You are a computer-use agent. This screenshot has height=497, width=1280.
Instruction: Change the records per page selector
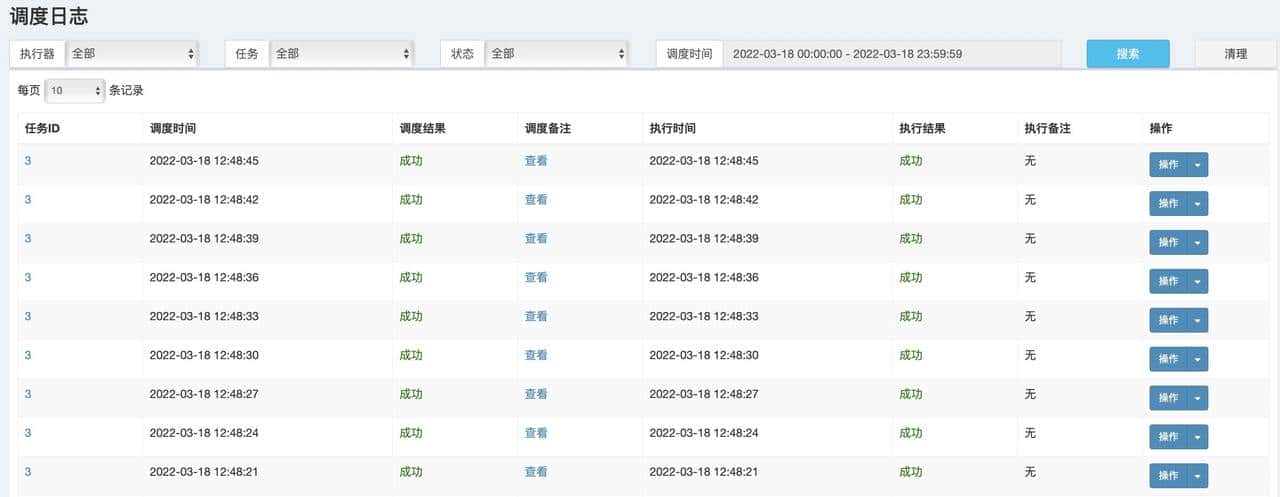[x=75, y=91]
